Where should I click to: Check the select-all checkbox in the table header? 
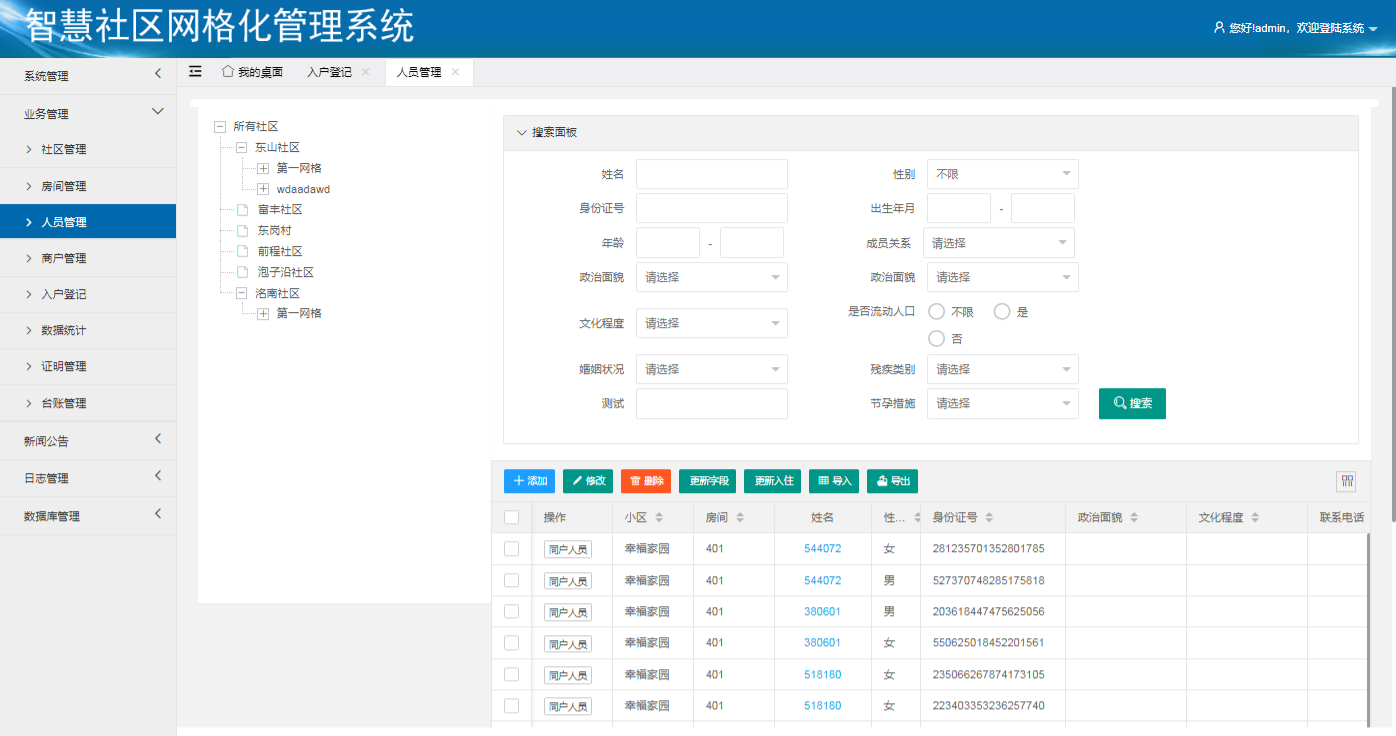pyautogui.click(x=511, y=517)
